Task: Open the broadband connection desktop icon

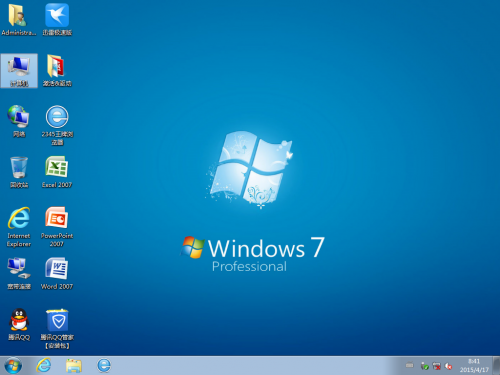Action: [x=19, y=274]
